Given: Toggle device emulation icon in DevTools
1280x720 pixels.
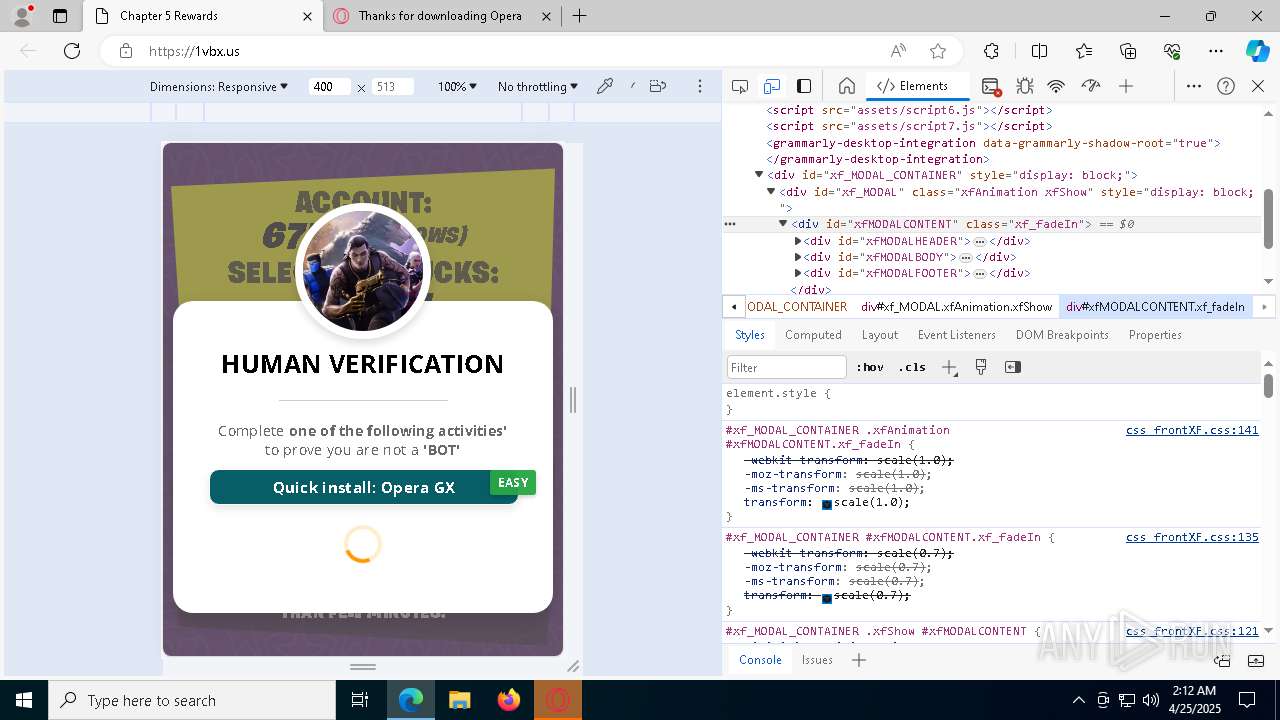Looking at the screenshot, I should [772, 86].
